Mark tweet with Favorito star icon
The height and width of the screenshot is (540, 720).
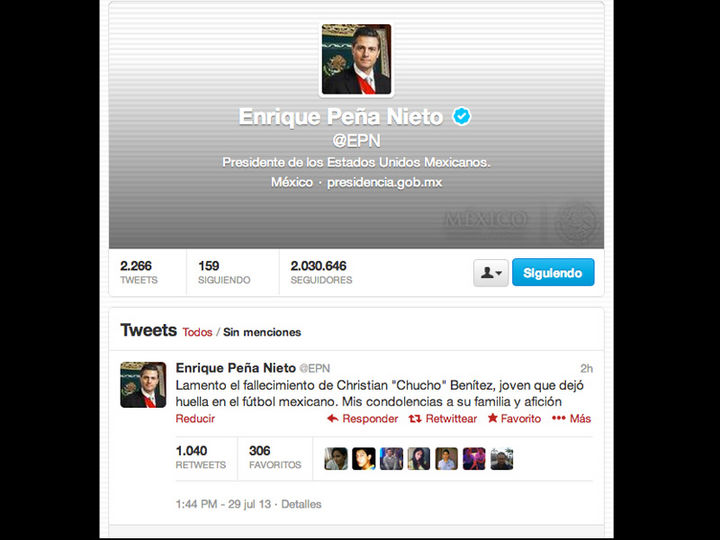coord(493,418)
